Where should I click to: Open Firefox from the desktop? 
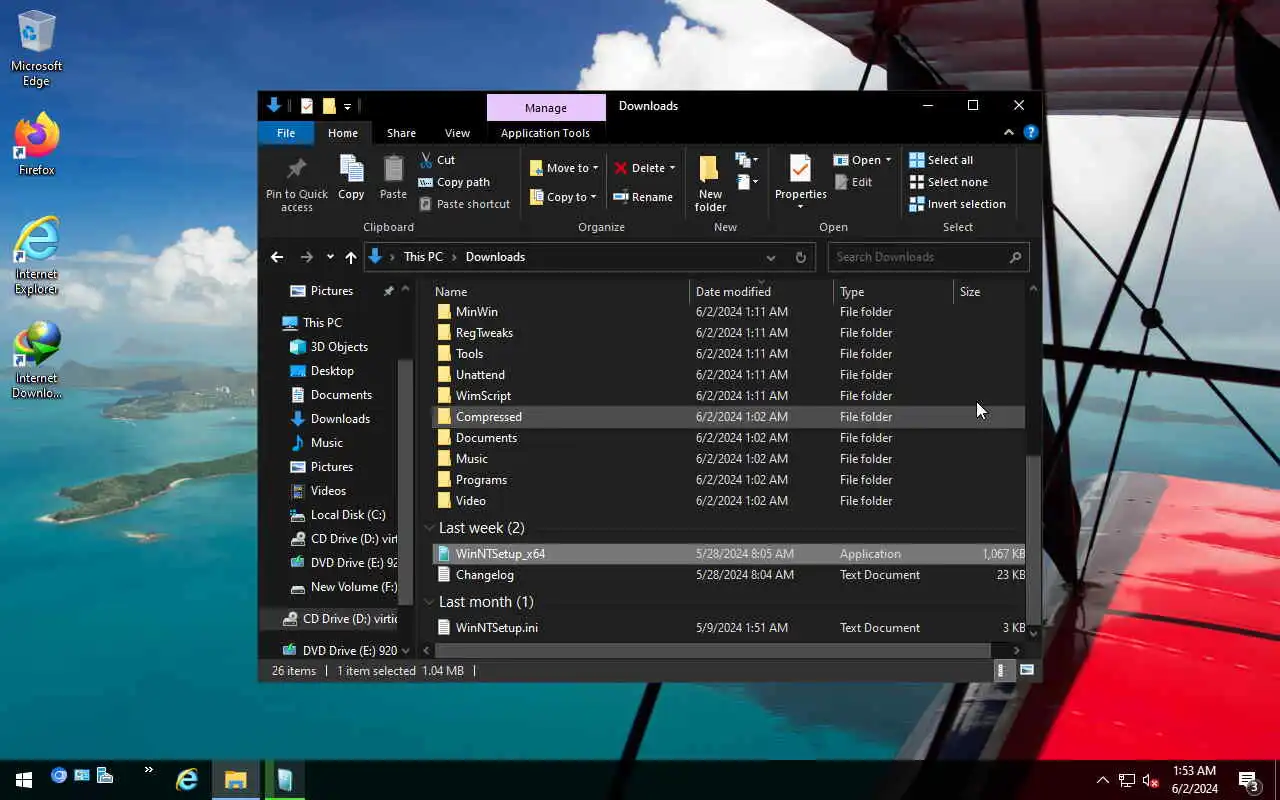(x=37, y=145)
